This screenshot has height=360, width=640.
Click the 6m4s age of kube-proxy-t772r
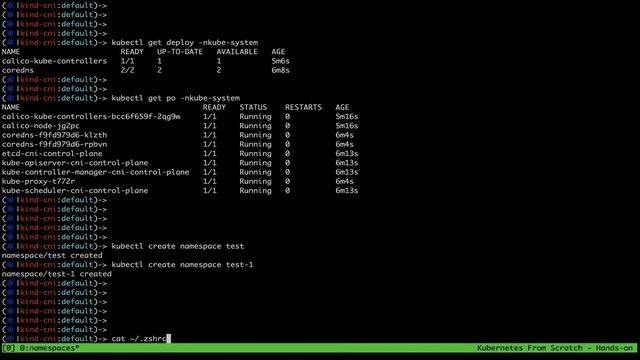pyautogui.click(x=344, y=181)
